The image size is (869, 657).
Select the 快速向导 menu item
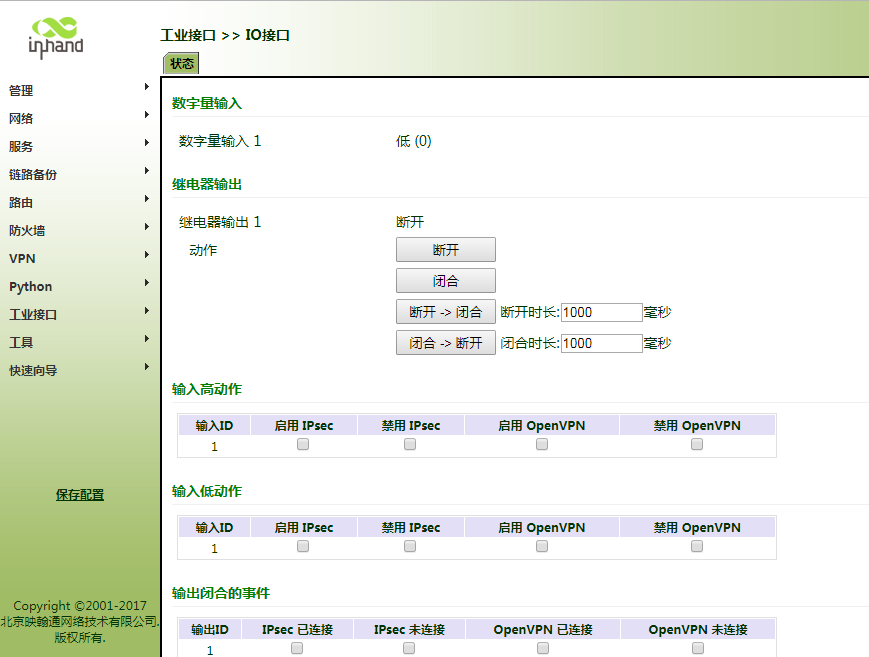(x=33, y=370)
